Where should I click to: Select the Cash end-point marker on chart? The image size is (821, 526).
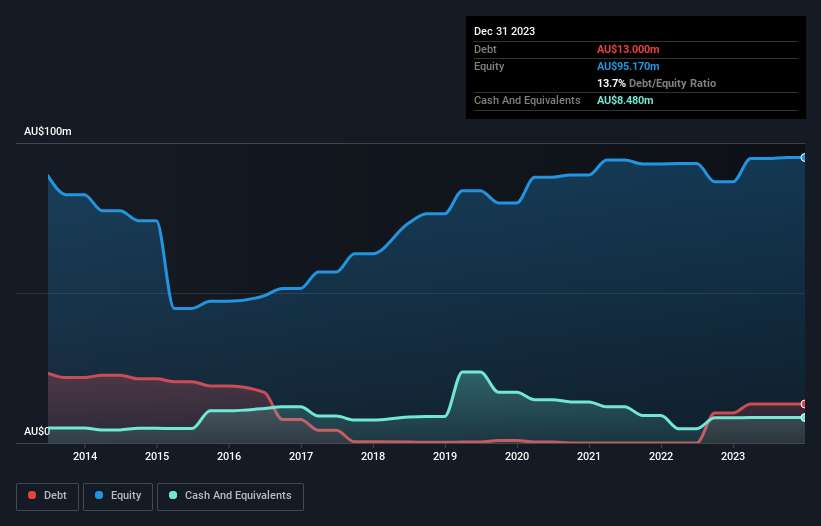pyautogui.click(x=804, y=418)
